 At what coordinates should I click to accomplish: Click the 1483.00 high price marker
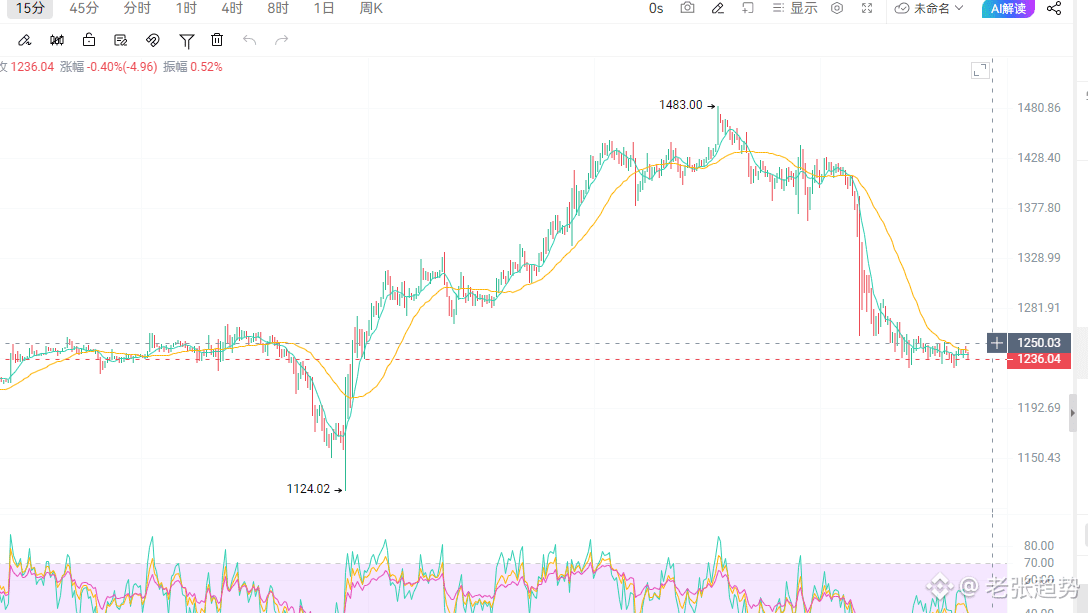click(x=687, y=105)
